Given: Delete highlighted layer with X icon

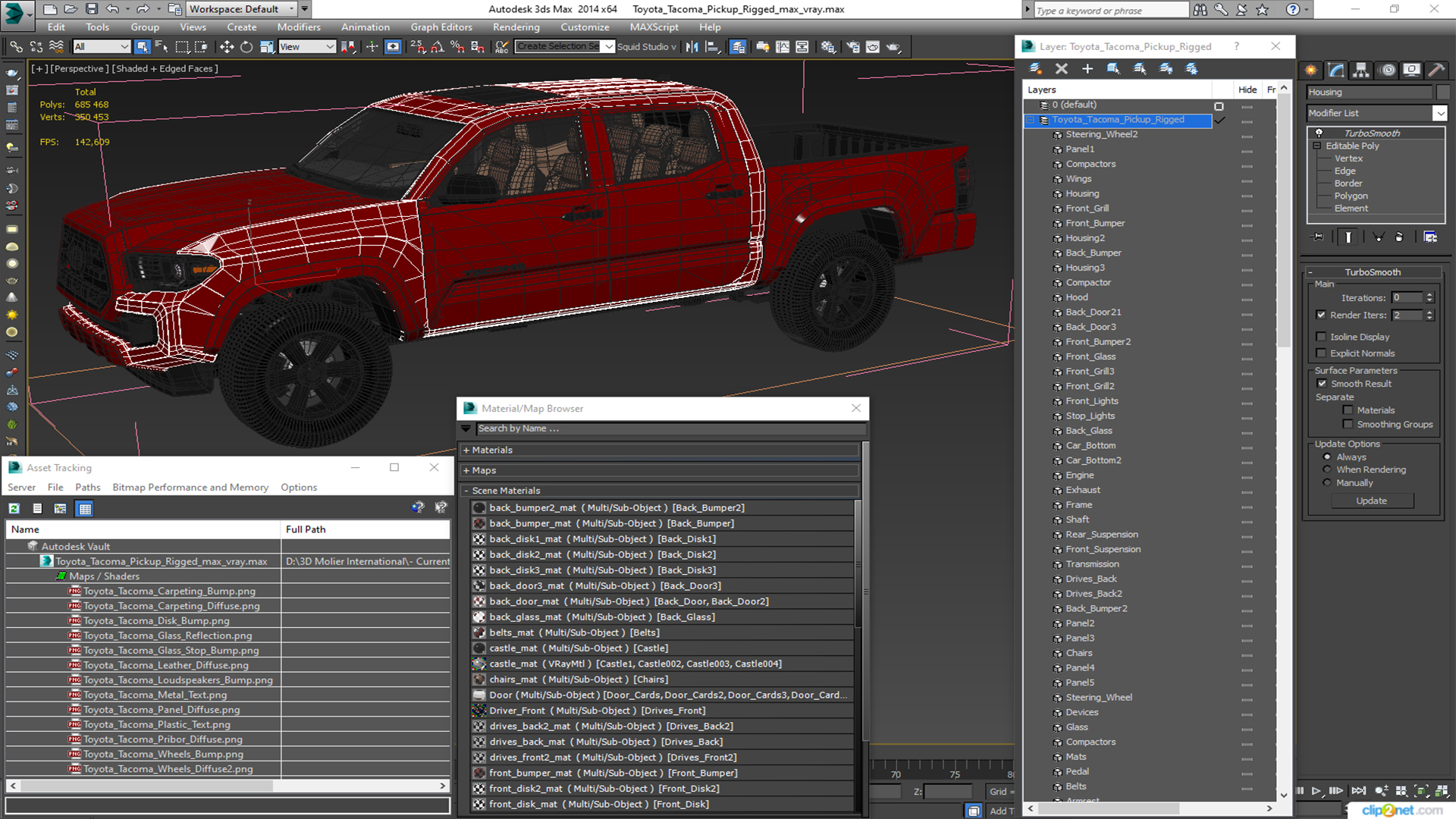Looking at the screenshot, I should click(1061, 69).
